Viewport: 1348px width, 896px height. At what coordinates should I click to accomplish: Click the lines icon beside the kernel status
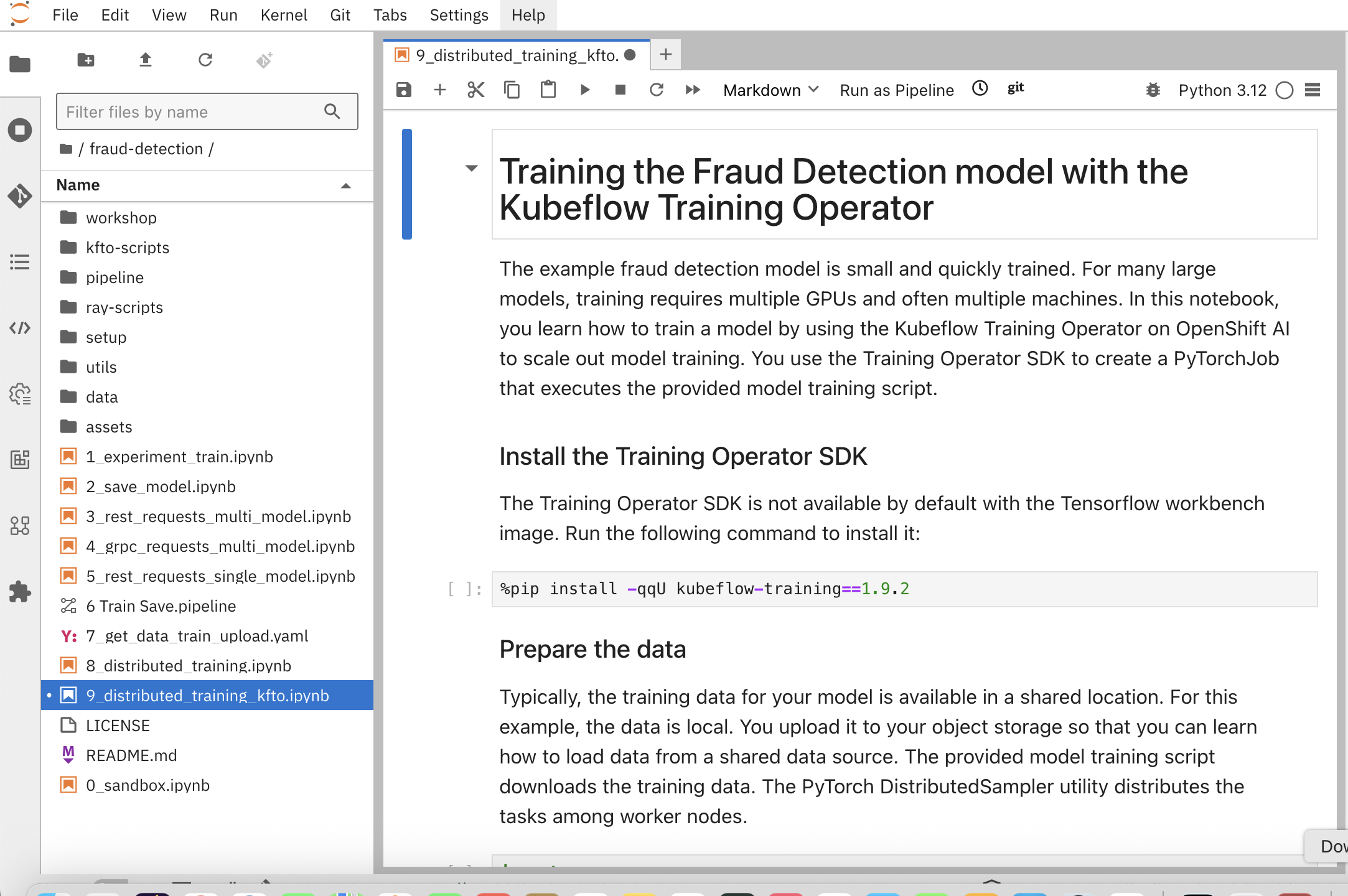[1313, 90]
